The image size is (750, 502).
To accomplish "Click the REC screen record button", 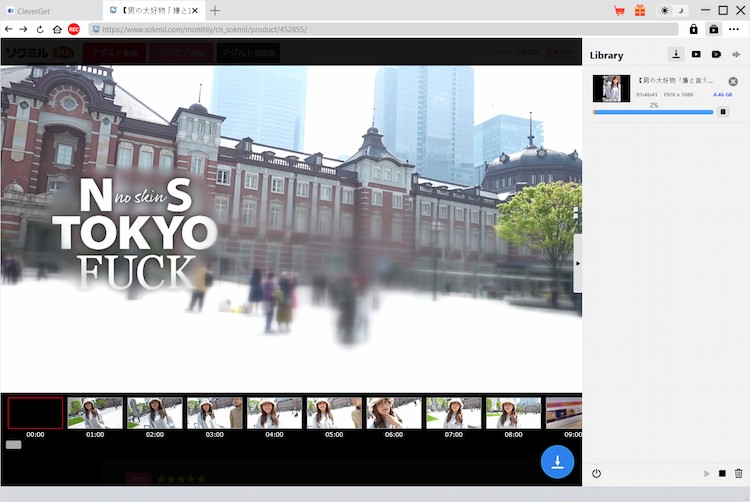I will 74,29.
